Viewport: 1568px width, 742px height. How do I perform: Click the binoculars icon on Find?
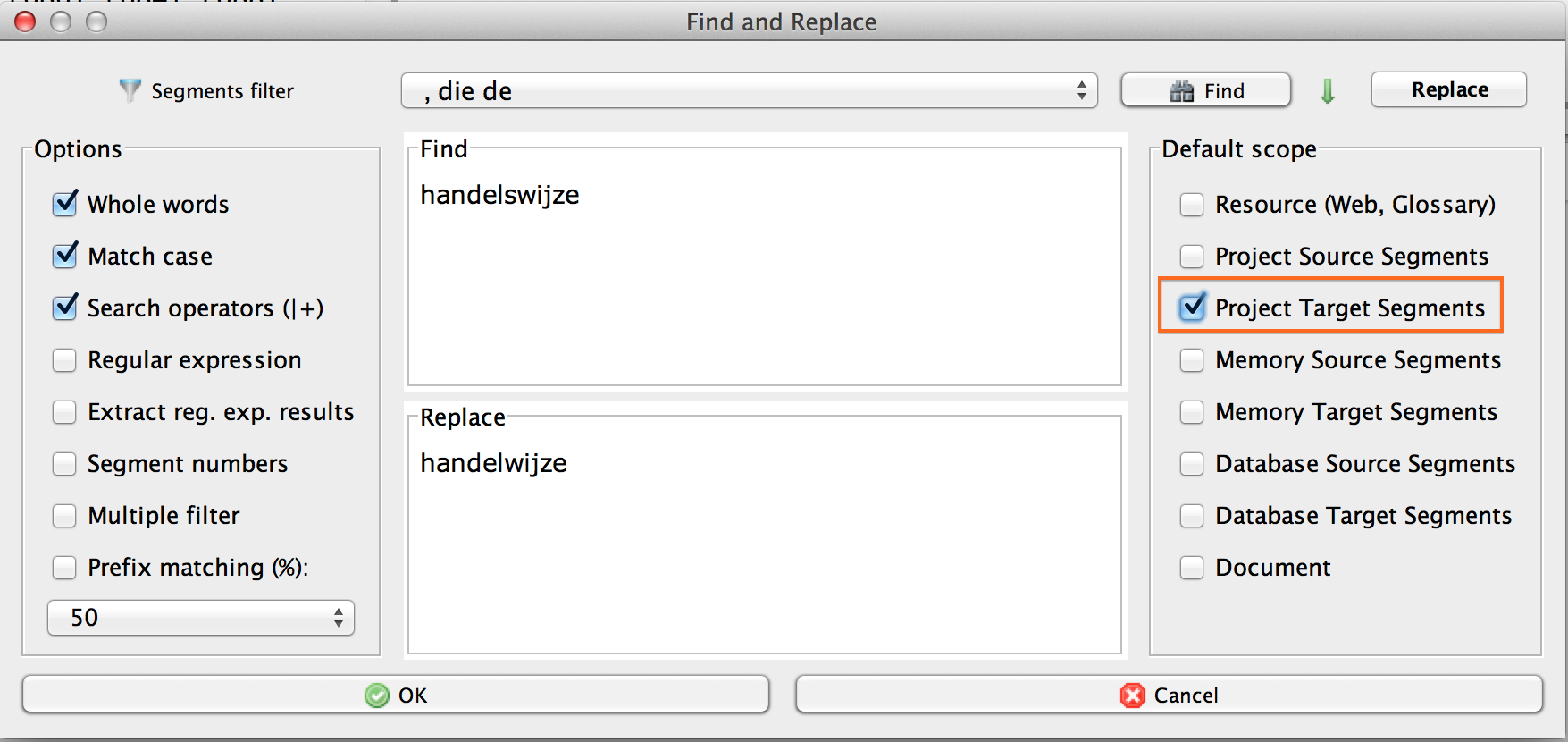point(1182,91)
